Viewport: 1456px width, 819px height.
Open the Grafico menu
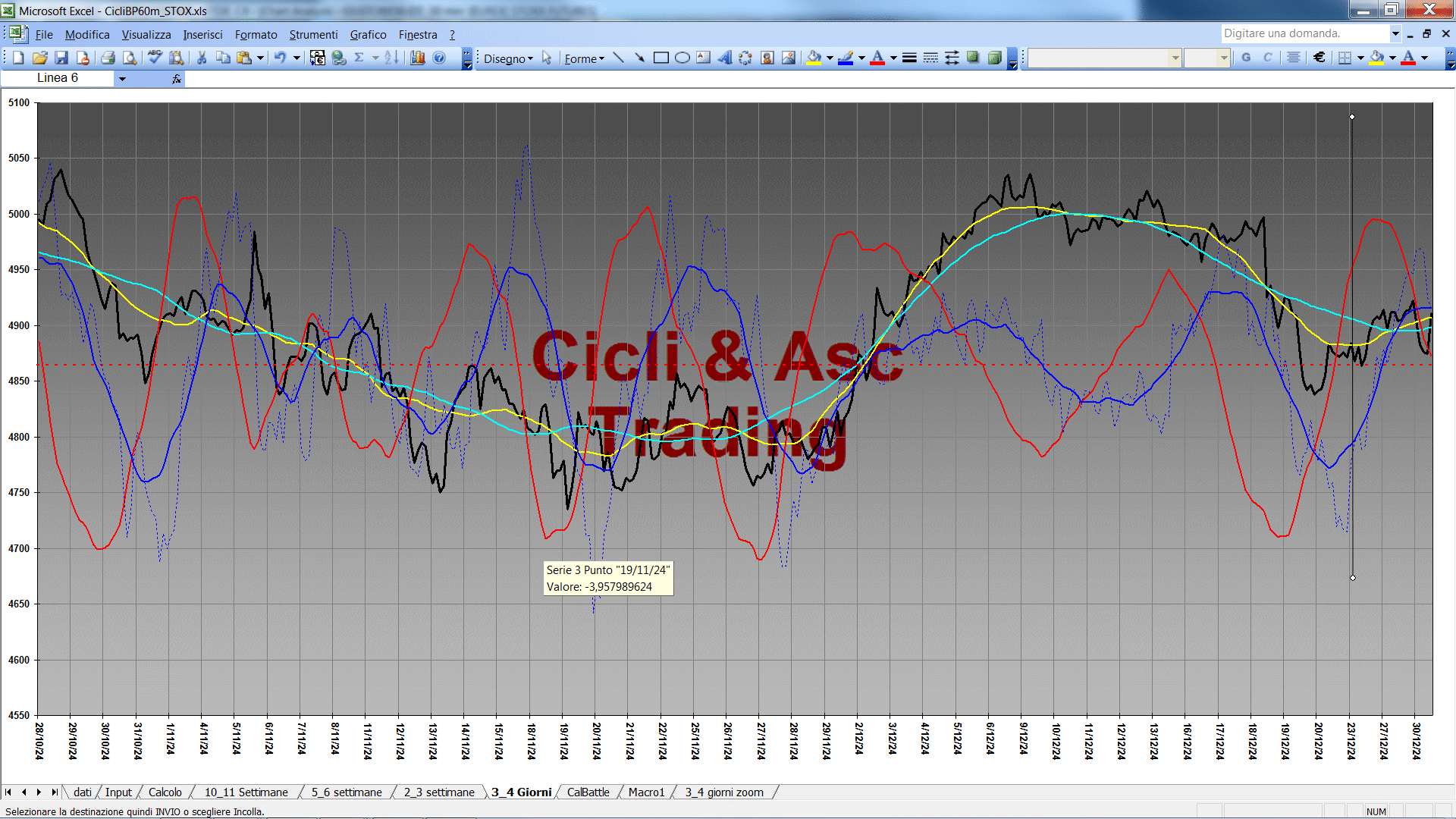pos(368,35)
